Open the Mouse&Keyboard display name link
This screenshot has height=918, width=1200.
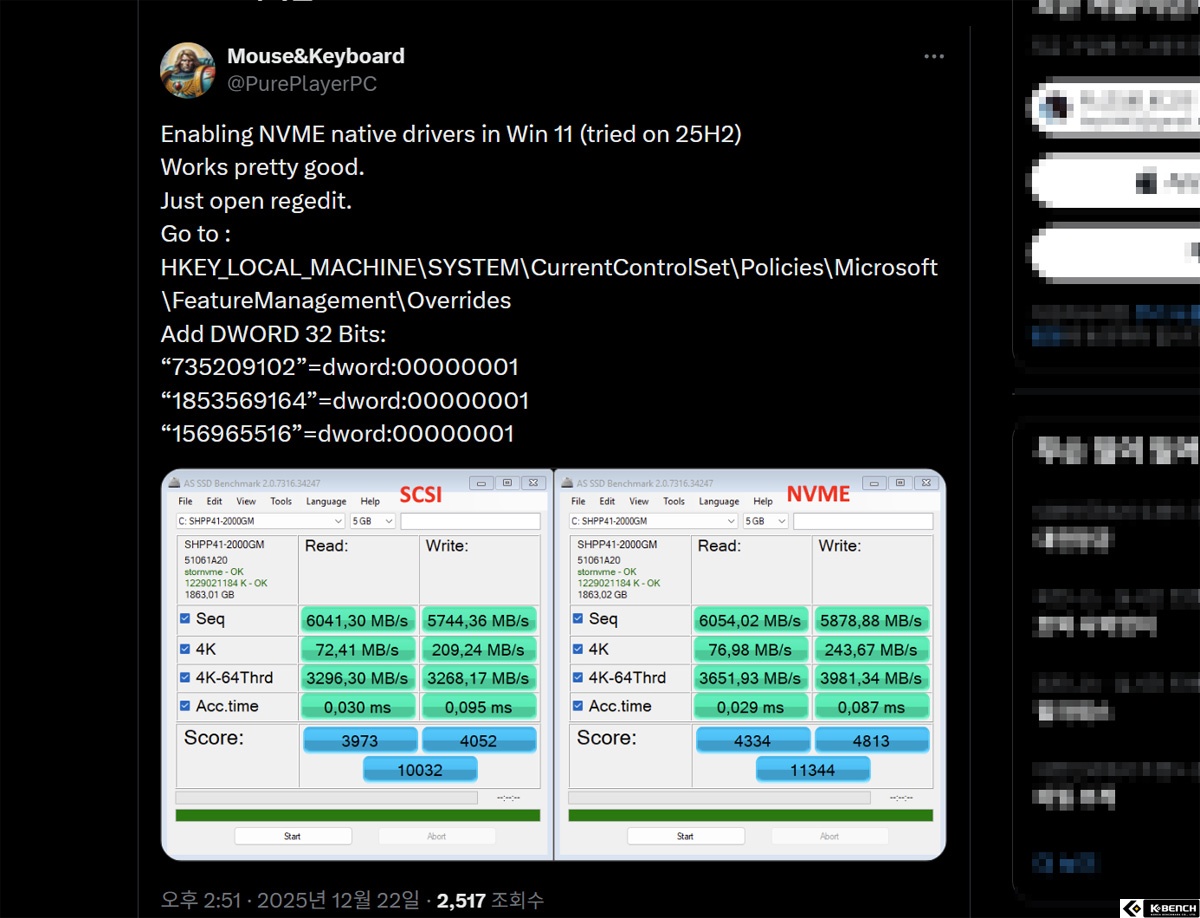pyautogui.click(x=316, y=56)
